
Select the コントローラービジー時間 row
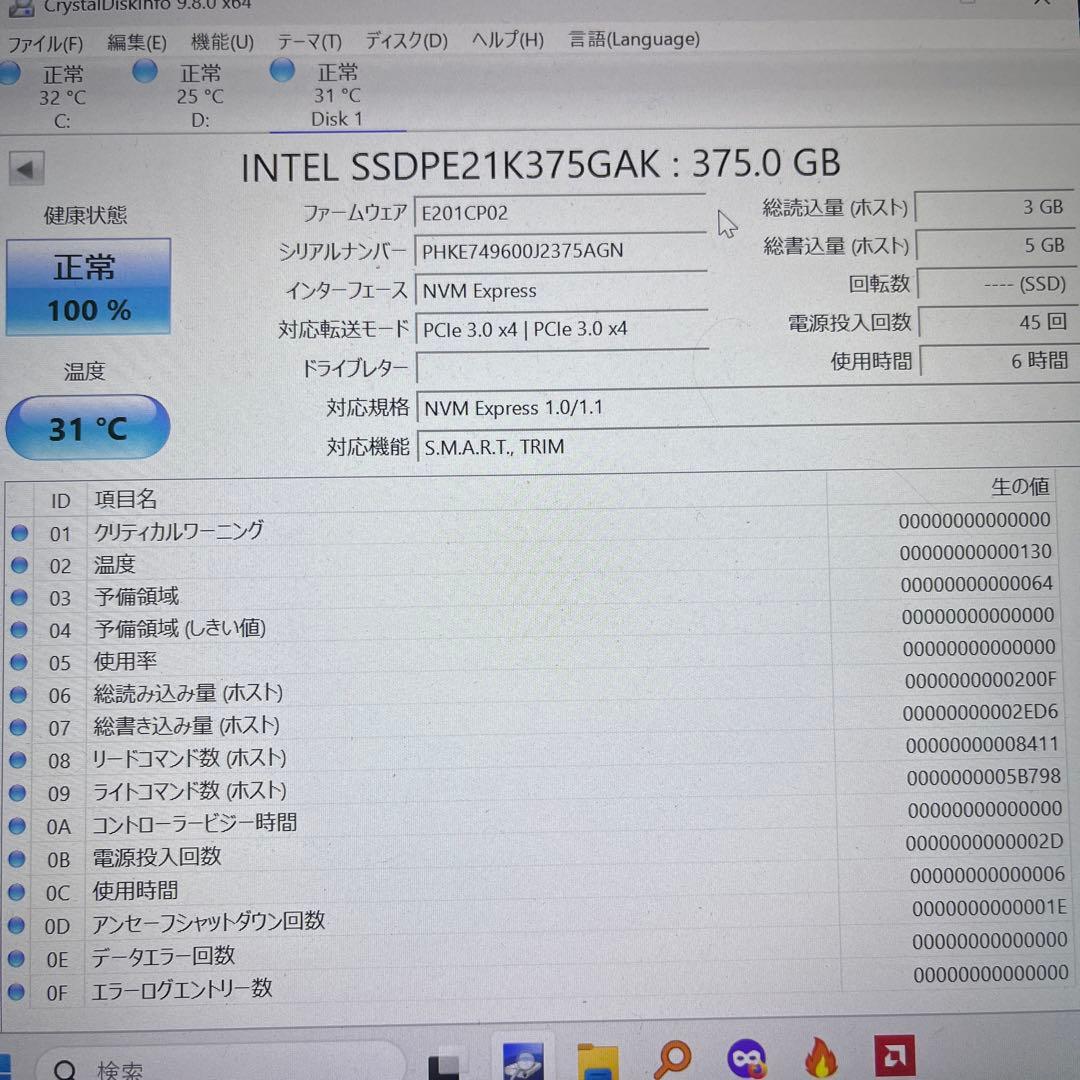coord(533,820)
